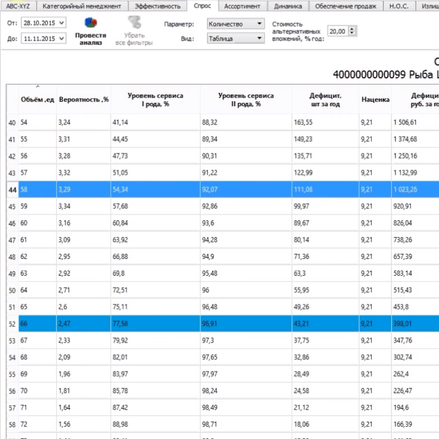Click the 20,00 cost percentage field
This screenshot has width=439, height=439.
point(338,31)
